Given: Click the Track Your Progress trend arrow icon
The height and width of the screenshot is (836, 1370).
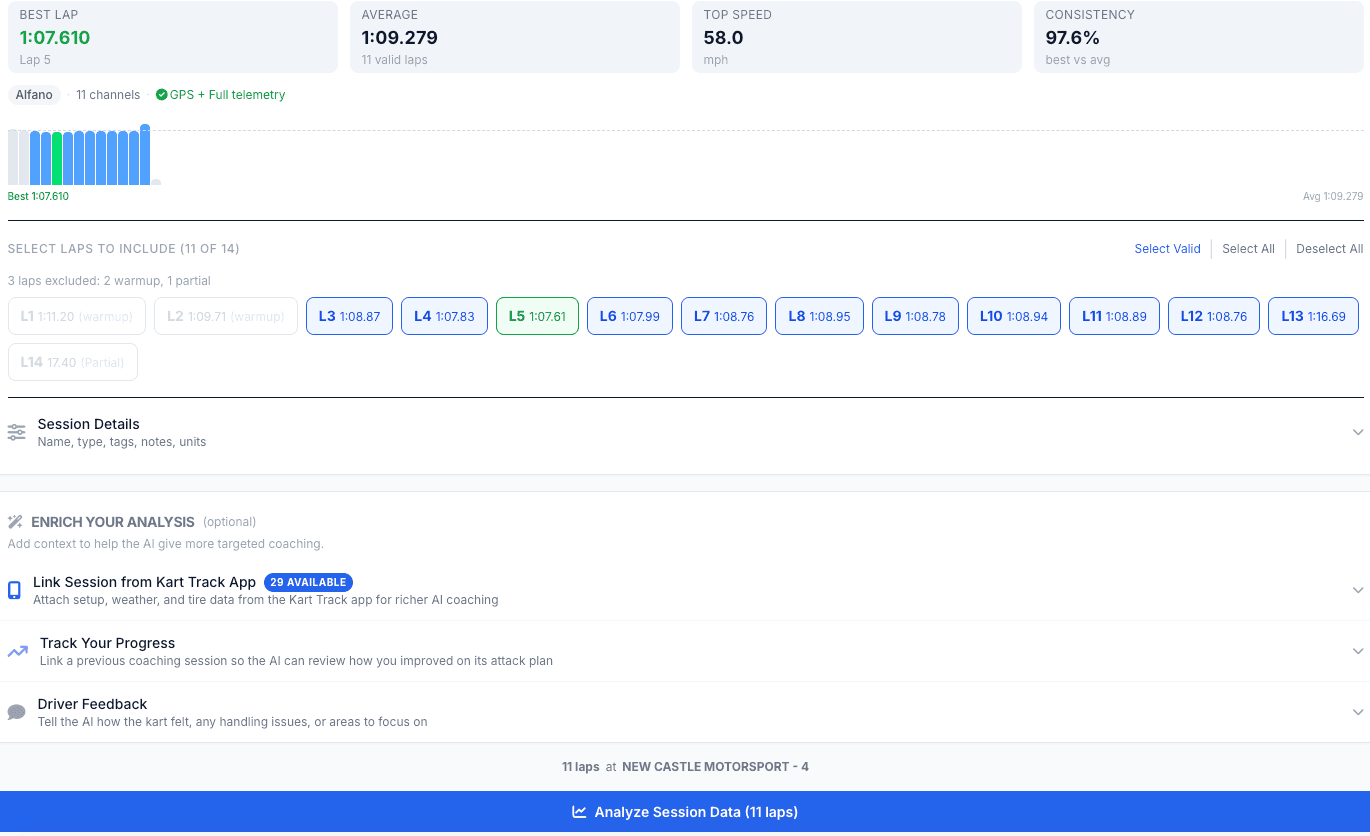Looking at the screenshot, I should [x=16, y=651].
